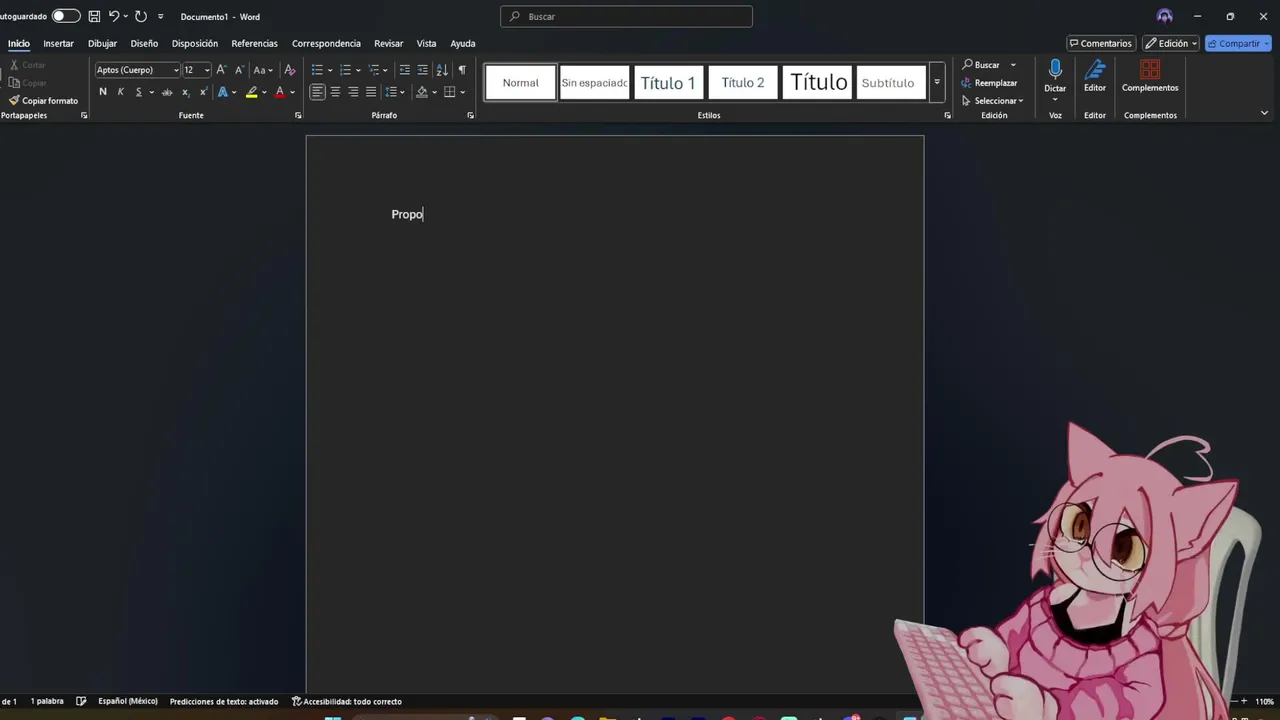Toggle italic (K) formatting
This screenshot has width=1280, height=720.
[x=121, y=91]
